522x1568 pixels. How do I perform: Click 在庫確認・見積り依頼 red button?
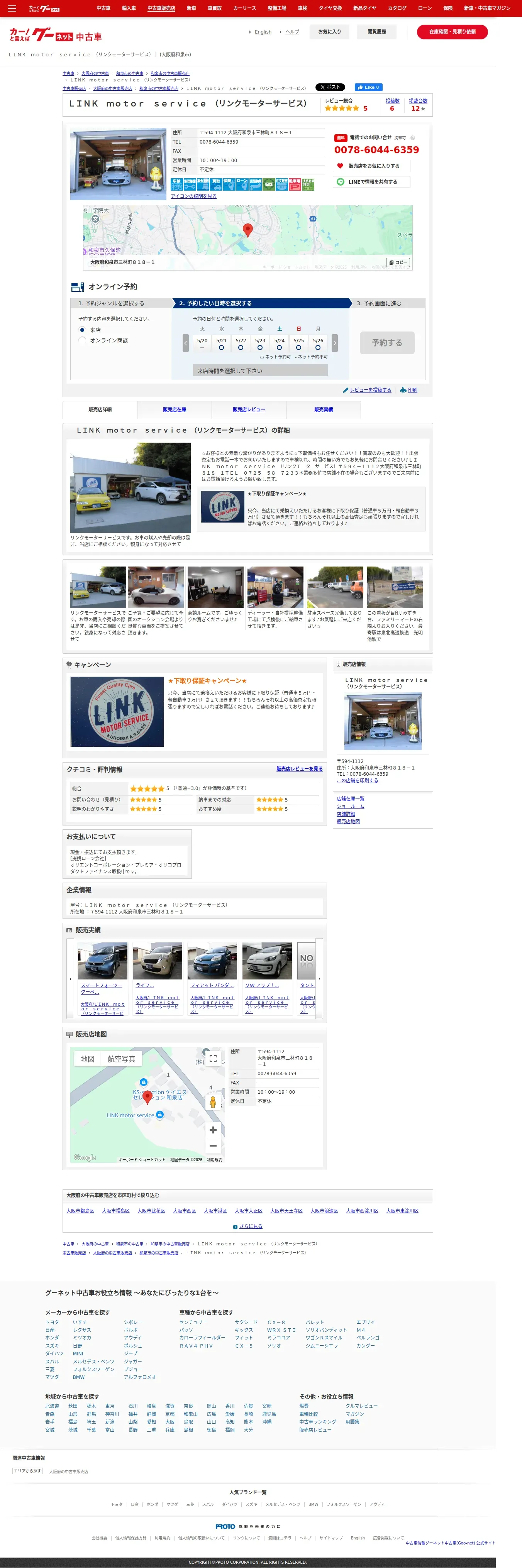click(x=452, y=32)
